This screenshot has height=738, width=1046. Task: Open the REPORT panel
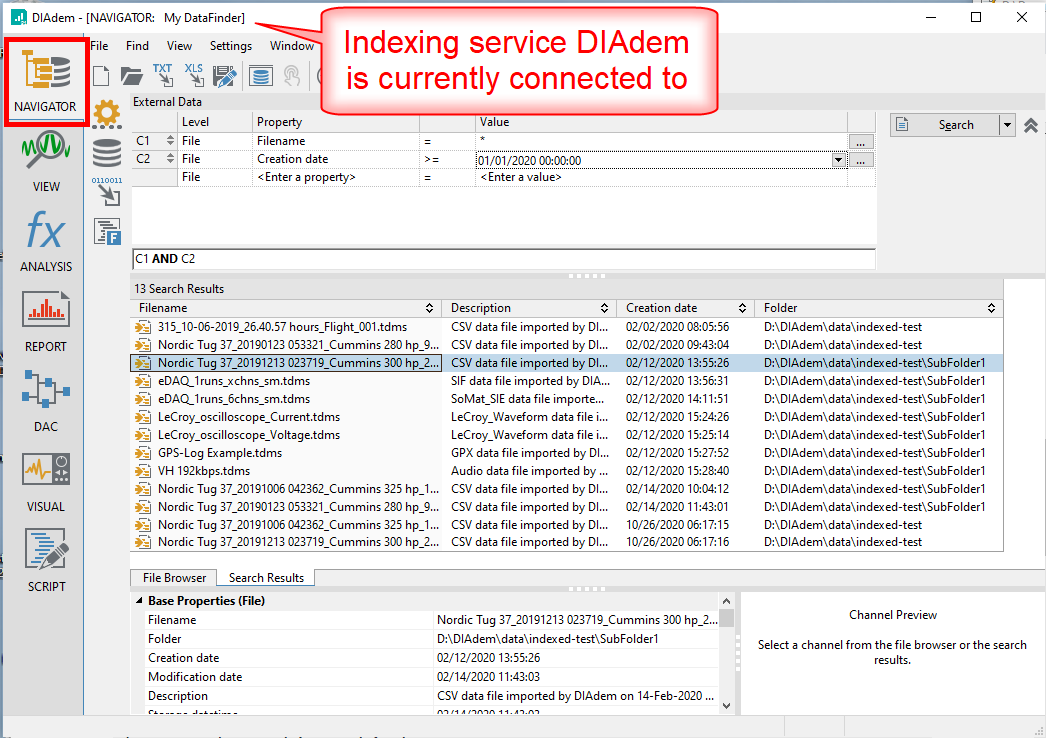coord(46,322)
